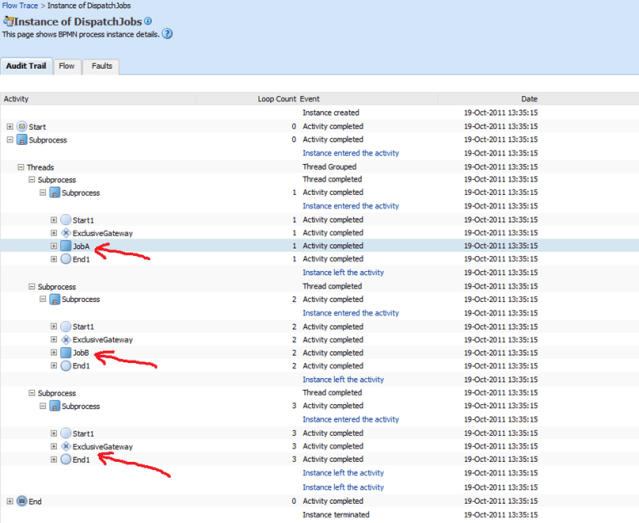This screenshot has width=639, height=523.
Task: Click the Start event gear icon
Action: [x=22, y=127]
